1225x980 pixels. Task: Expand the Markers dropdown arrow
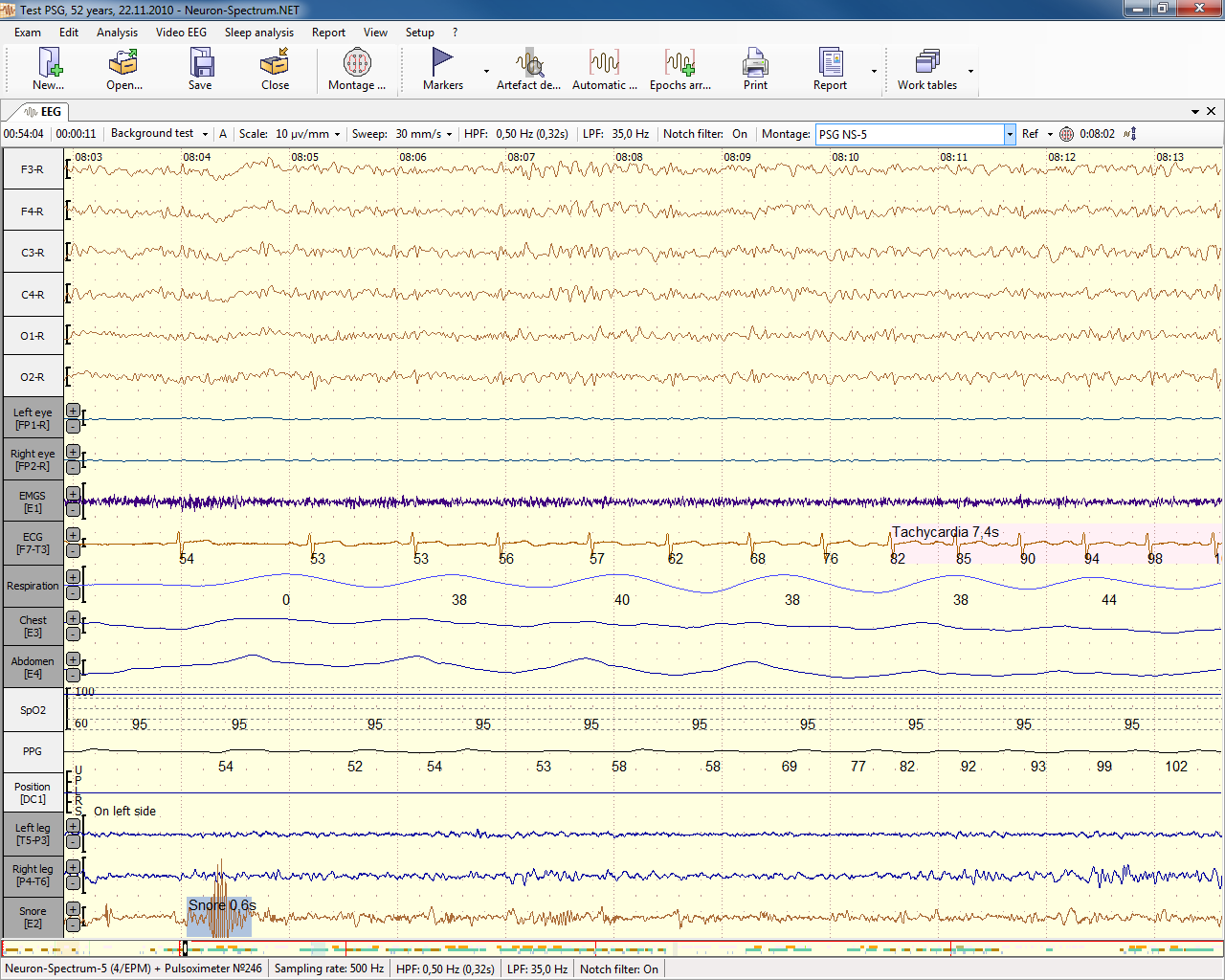[486, 71]
